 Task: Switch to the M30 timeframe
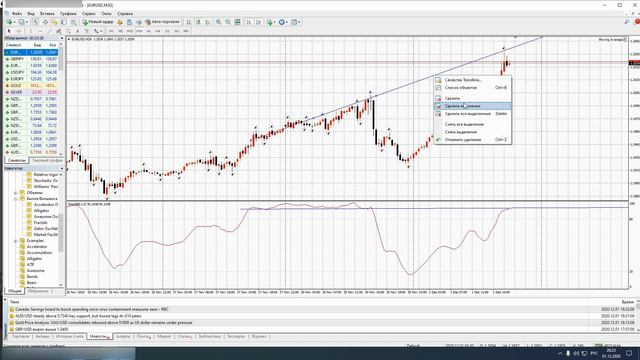(x=139, y=31)
